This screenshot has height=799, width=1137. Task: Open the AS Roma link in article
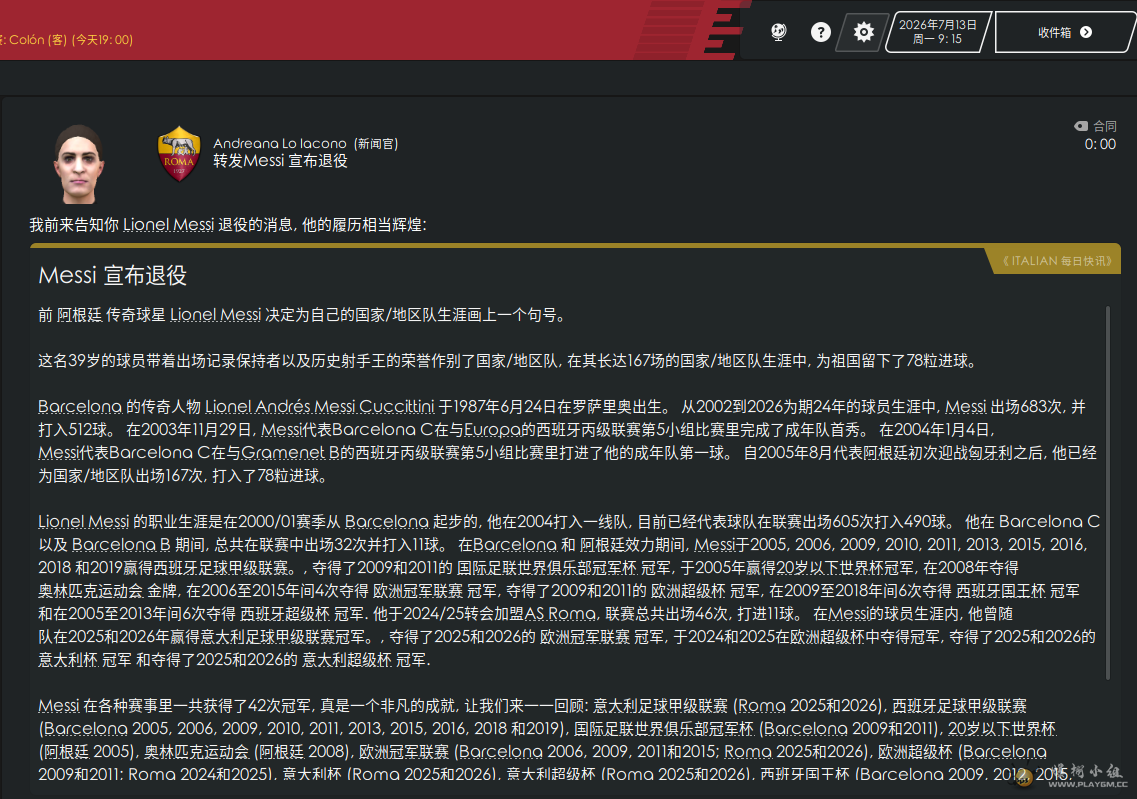click(x=560, y=614)
